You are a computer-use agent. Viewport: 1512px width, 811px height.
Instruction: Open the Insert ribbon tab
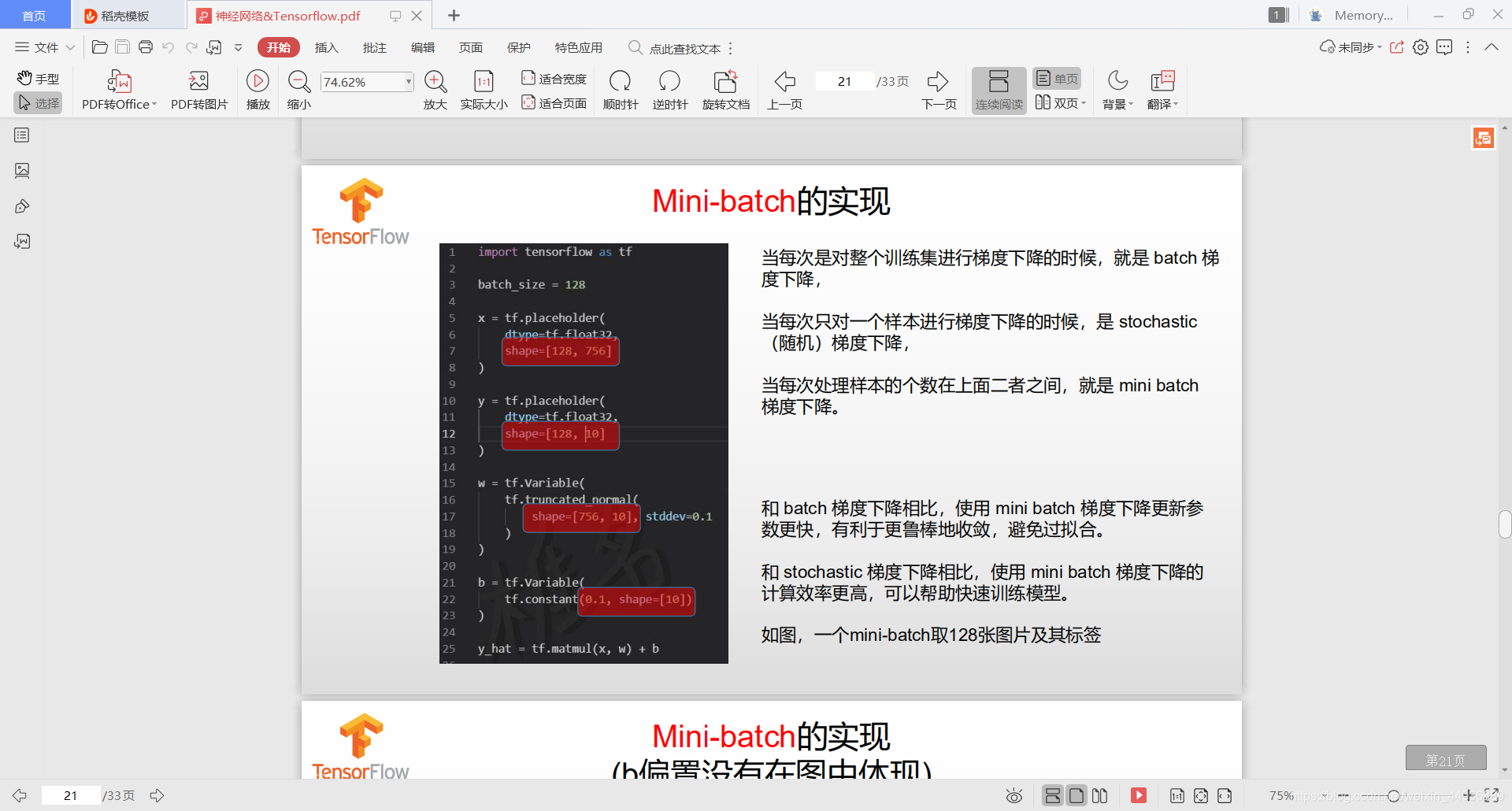[x=326, y=47]
